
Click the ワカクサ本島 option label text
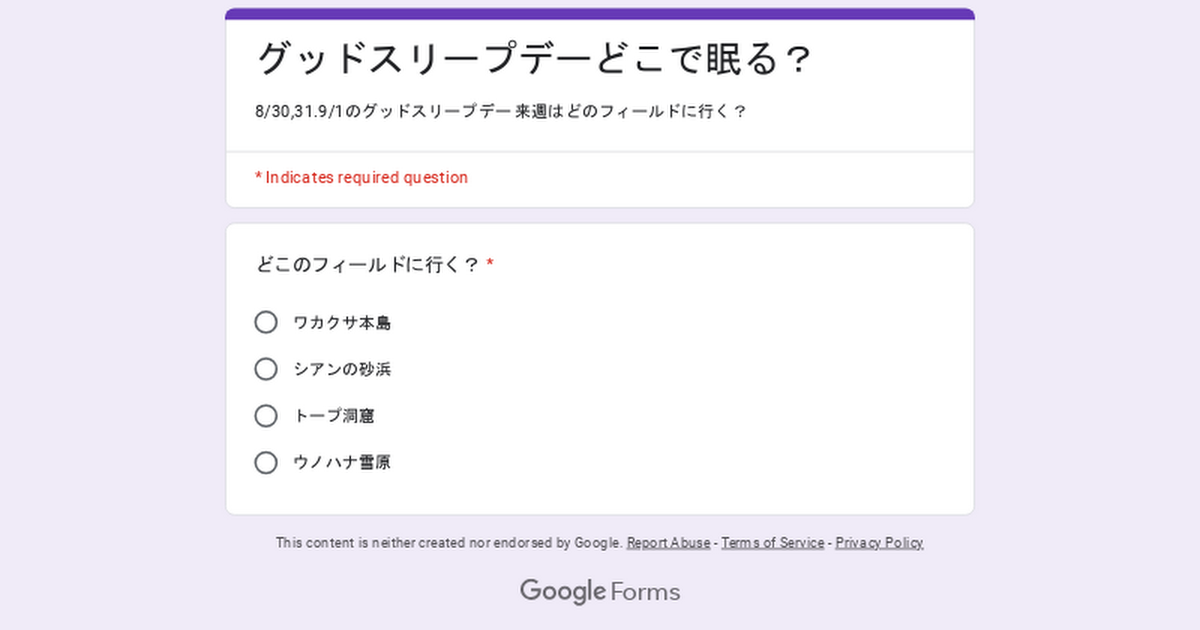(342, 323)
